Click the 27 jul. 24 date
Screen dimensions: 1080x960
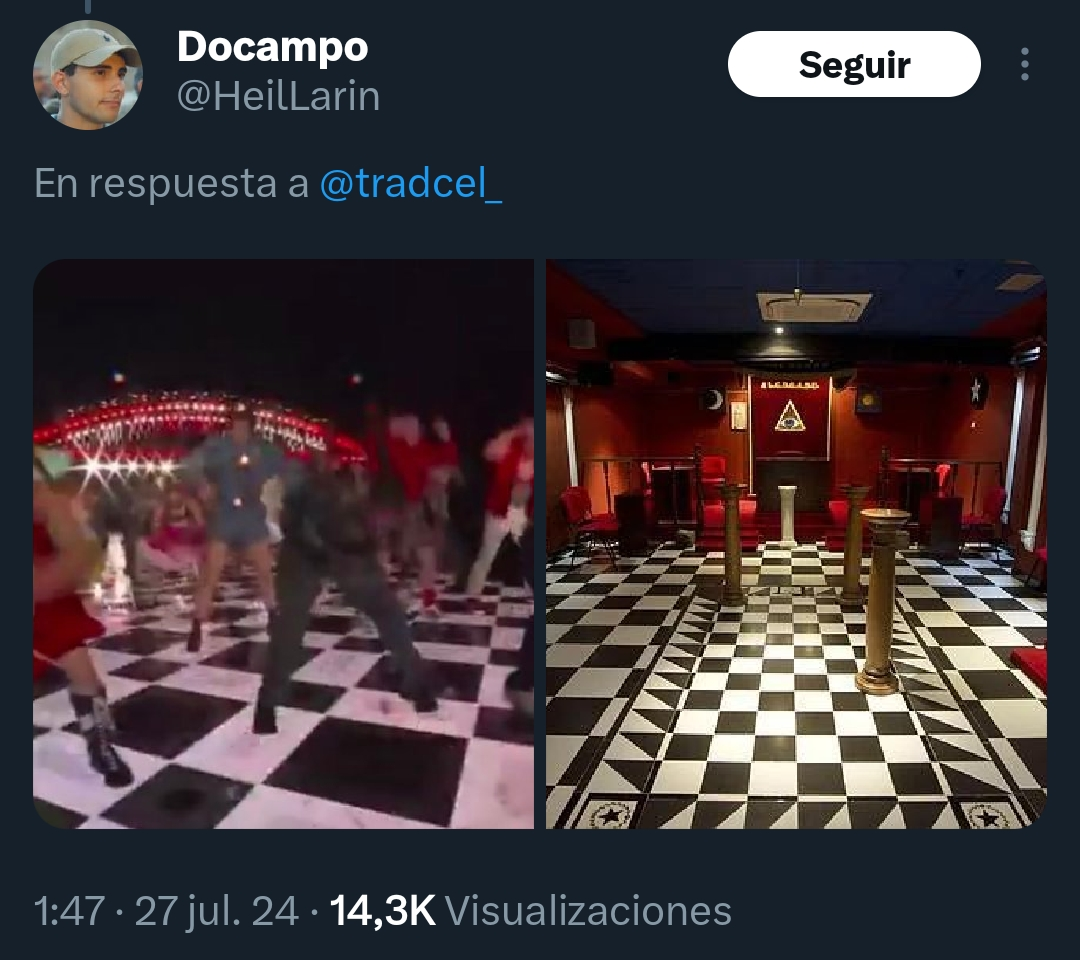(216, 910)
